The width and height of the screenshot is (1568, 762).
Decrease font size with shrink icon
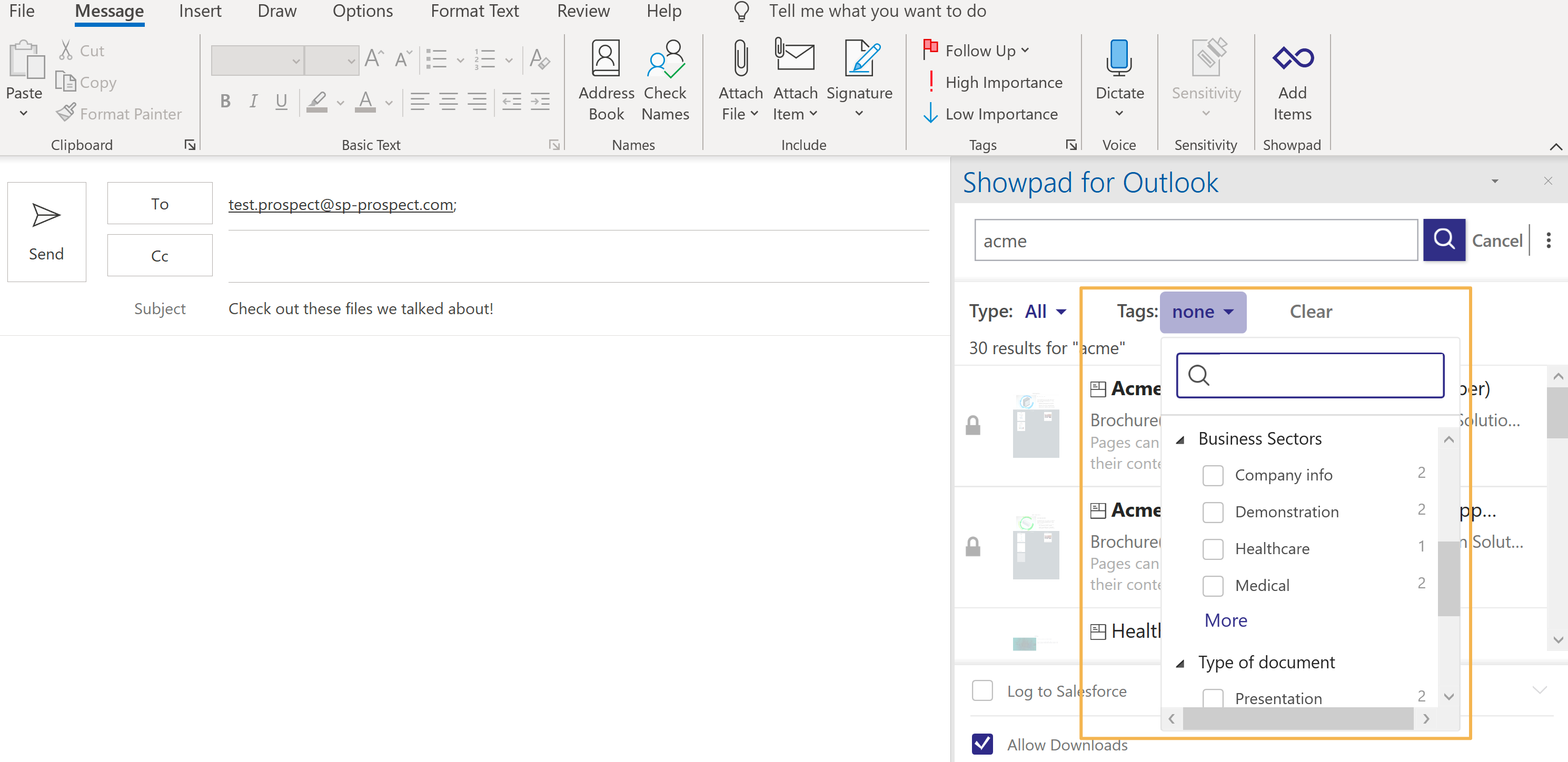coord(403,58)
